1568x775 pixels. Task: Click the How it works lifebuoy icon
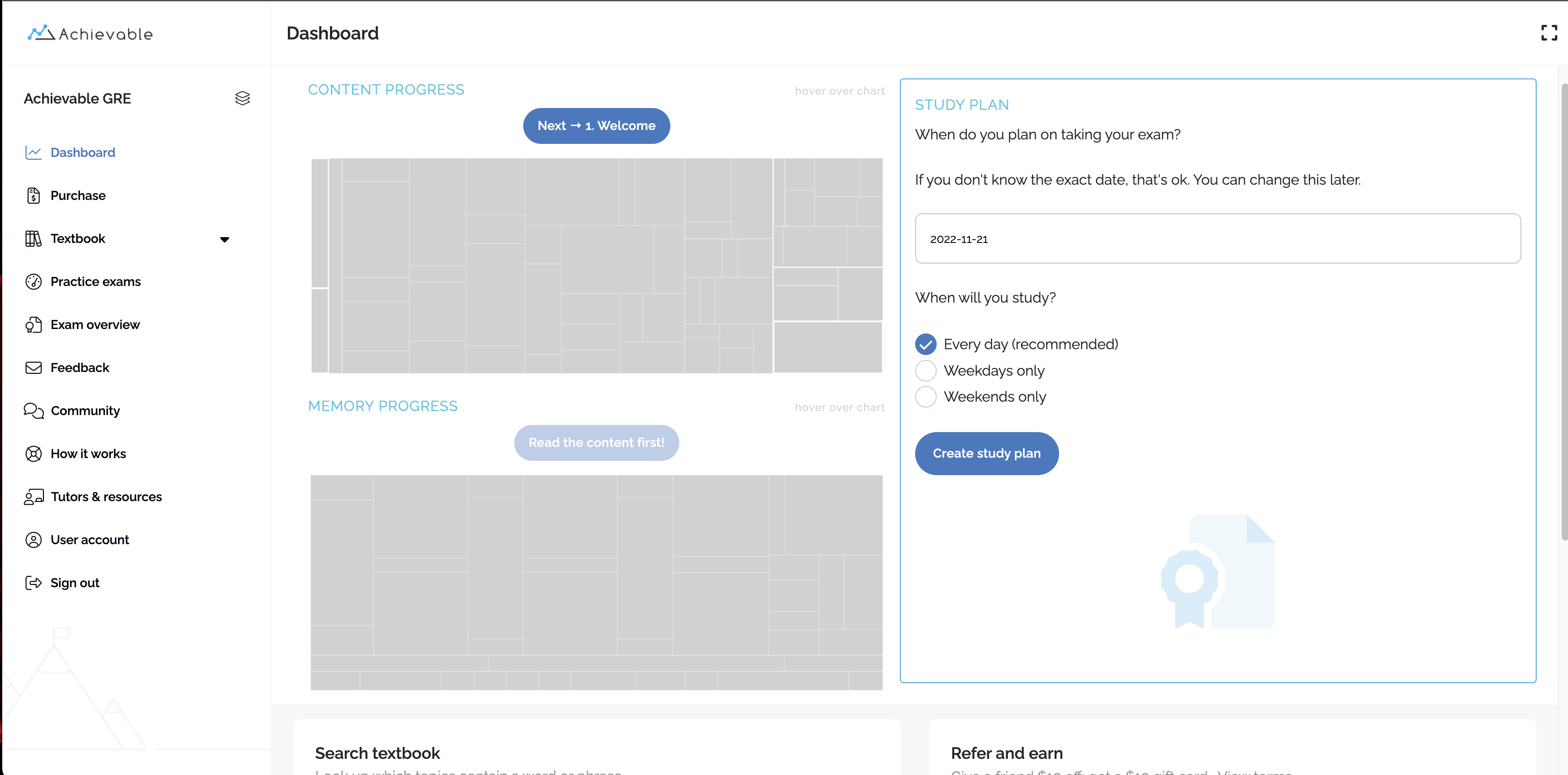pyautogui.click(x=34, y=454)
